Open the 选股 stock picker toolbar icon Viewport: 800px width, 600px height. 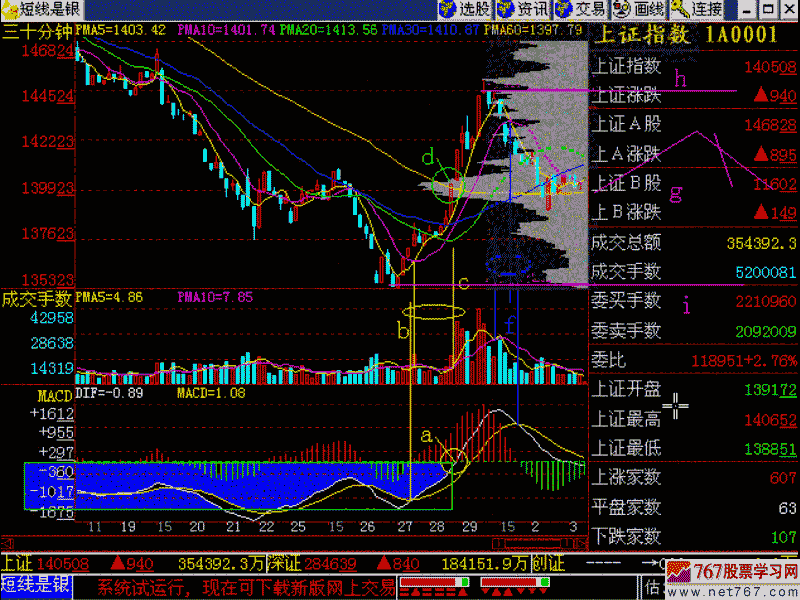tap(464, 10)
